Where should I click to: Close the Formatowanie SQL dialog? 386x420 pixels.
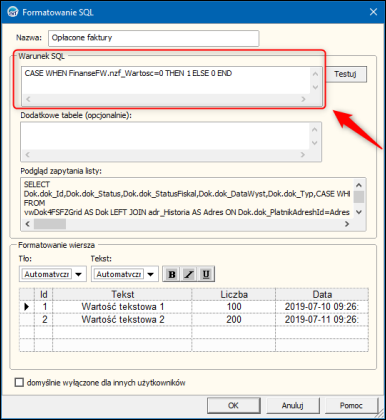[x=373, y=12]
